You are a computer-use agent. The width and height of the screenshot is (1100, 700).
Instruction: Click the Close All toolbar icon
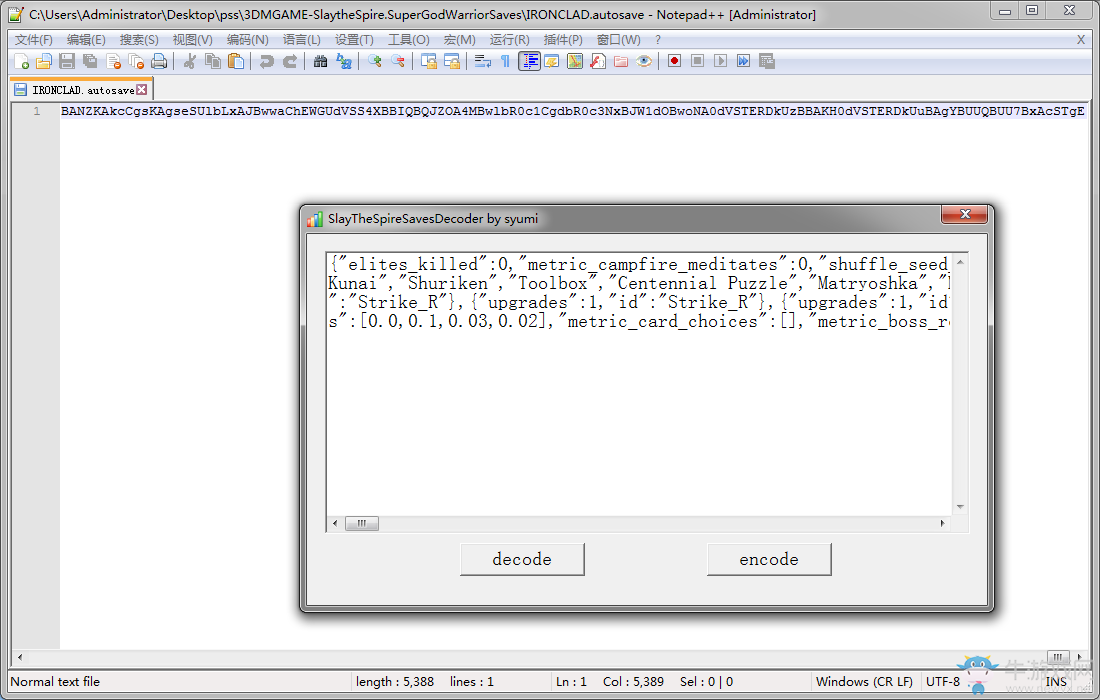point(136,62)
